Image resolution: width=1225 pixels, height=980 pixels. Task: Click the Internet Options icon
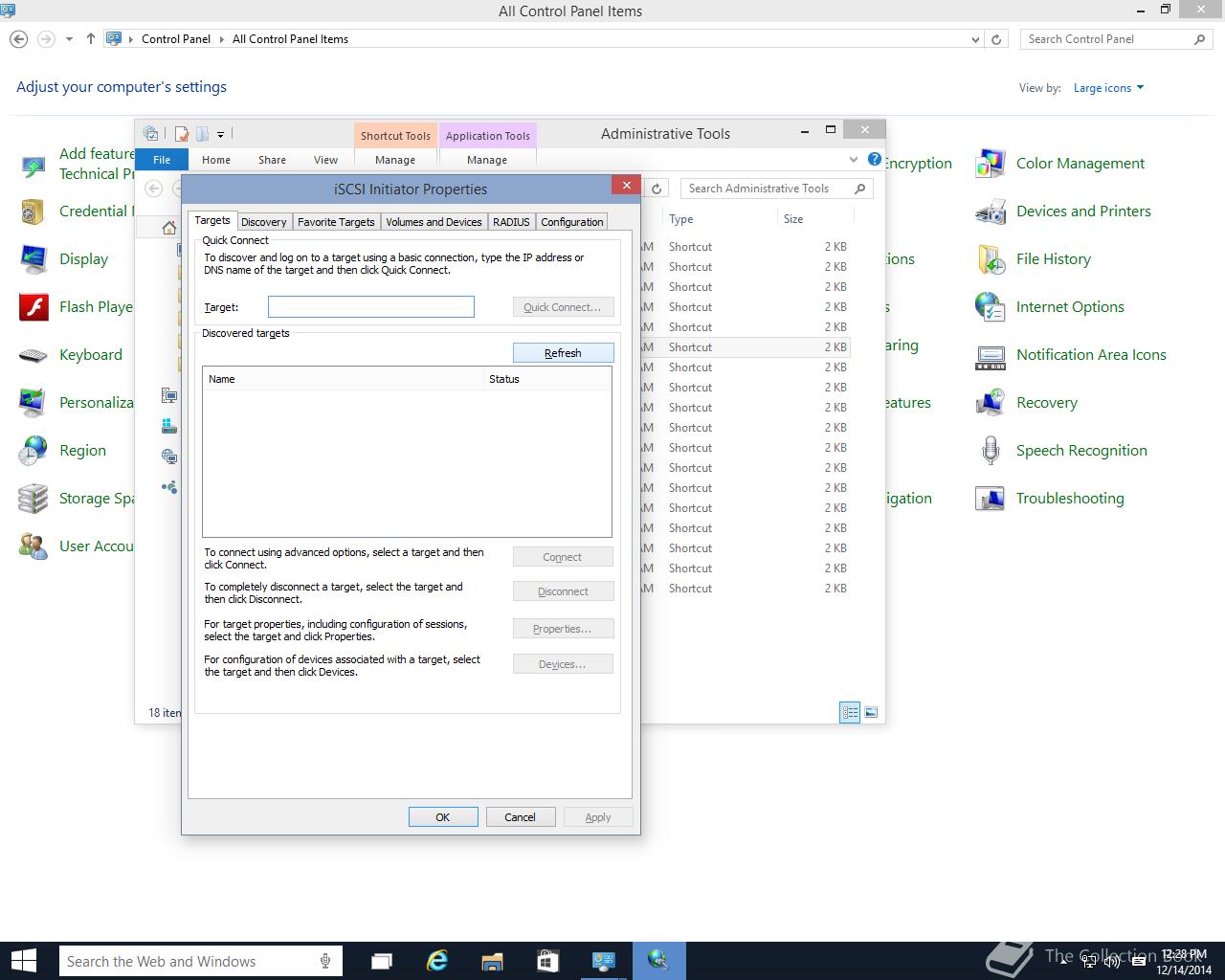(990, 307)
